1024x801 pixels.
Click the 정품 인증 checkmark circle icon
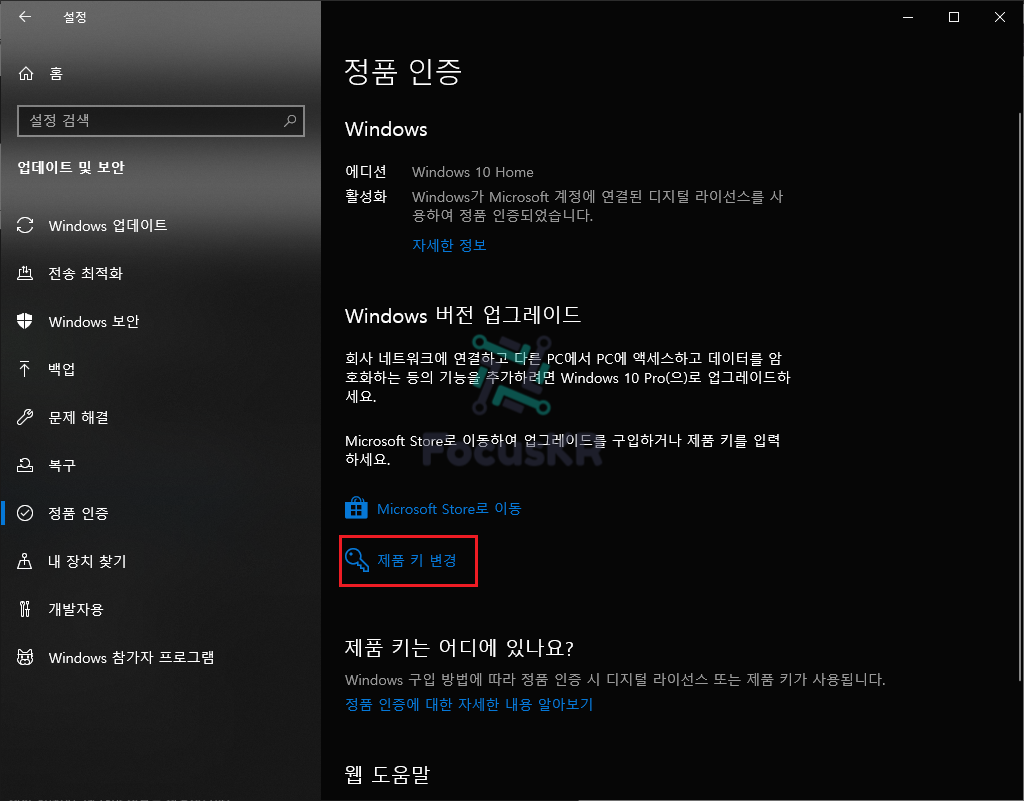coord(25,513)
